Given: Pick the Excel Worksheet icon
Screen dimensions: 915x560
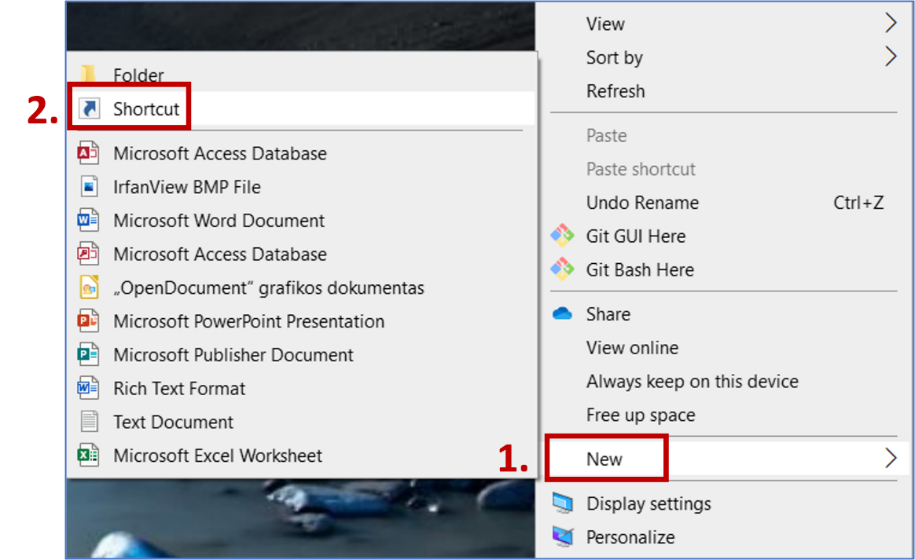Looking at the screenshot, I should pyautogui.click(x=89, y=456).
